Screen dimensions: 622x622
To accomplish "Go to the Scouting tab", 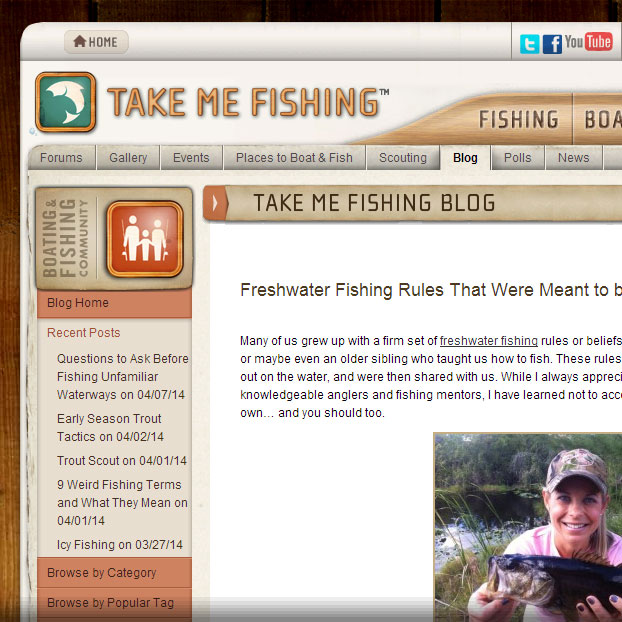I will click(403, 158).
